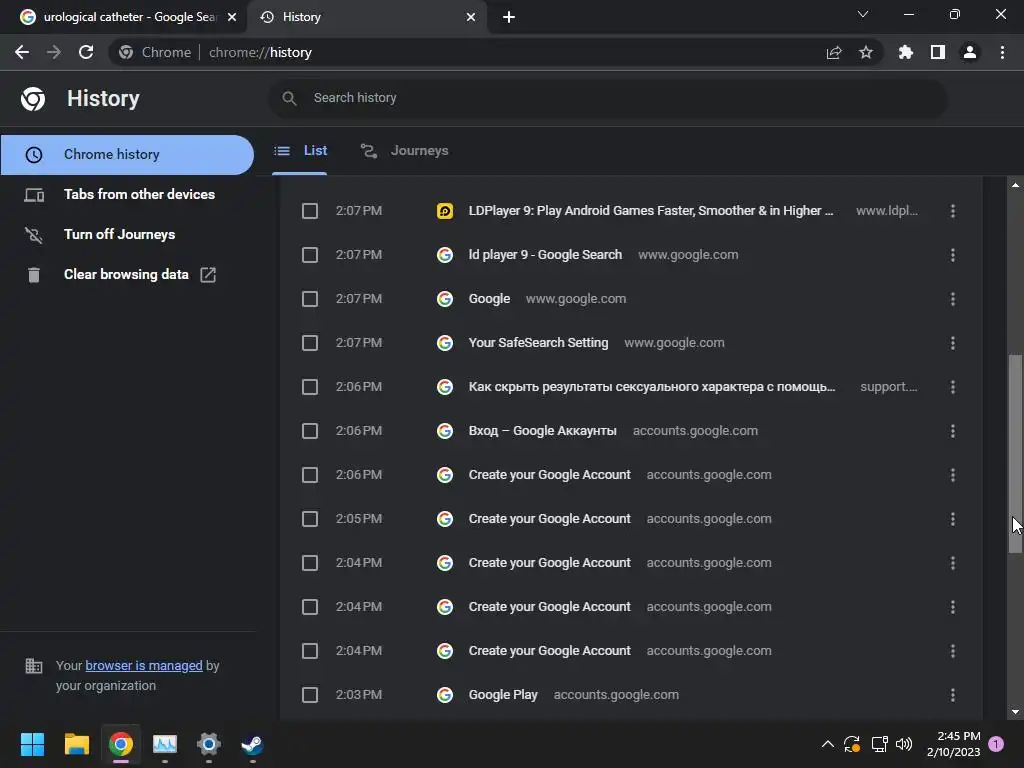Viewport: 1024px width, 768px height.
Task: Select Chrome history in the sidebar
Action: point(127,155)
